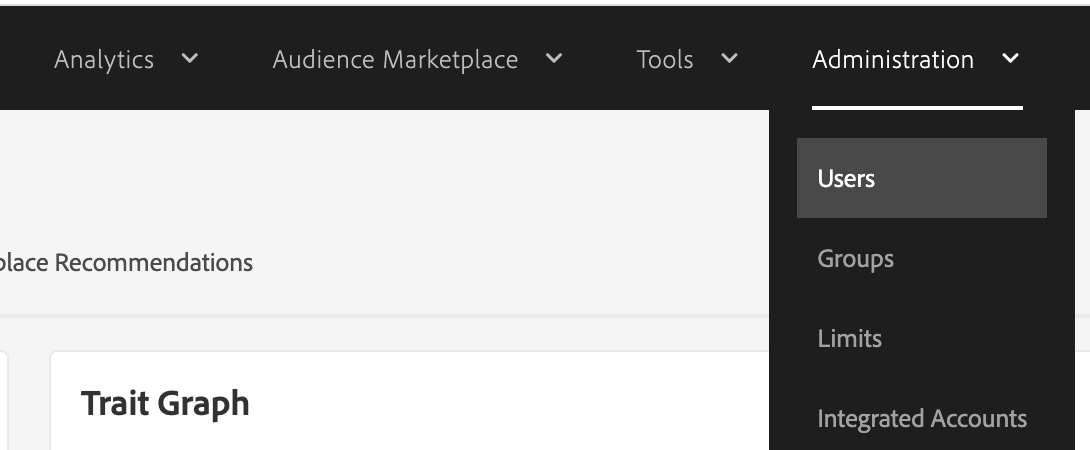The image size is (1090, 450).
Task: Open the Audience Marketplace menu label
Action: pyautogui.click(x=395, y=60)
